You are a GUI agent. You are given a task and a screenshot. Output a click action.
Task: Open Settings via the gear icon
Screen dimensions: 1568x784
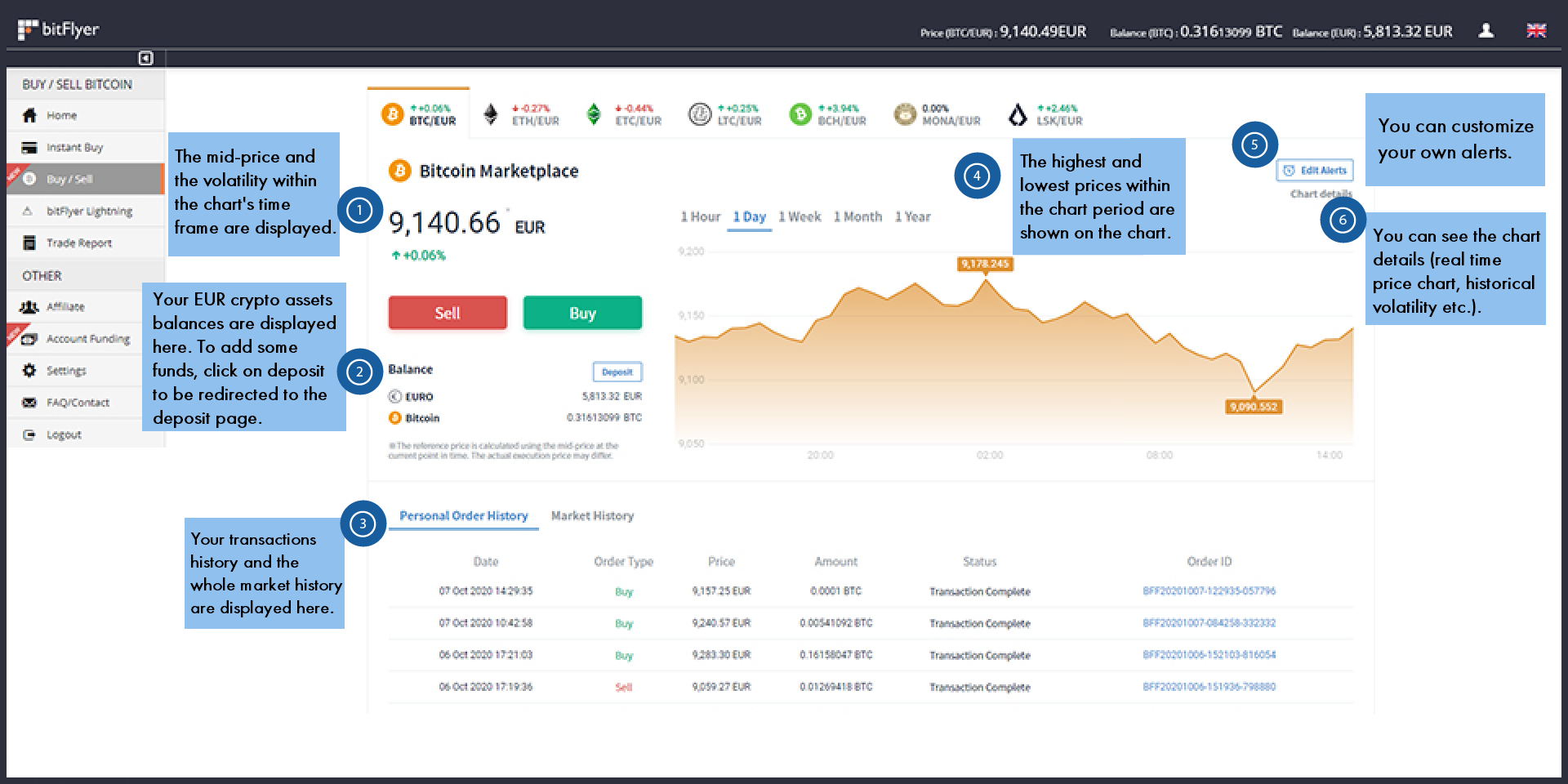click(29, 370)
